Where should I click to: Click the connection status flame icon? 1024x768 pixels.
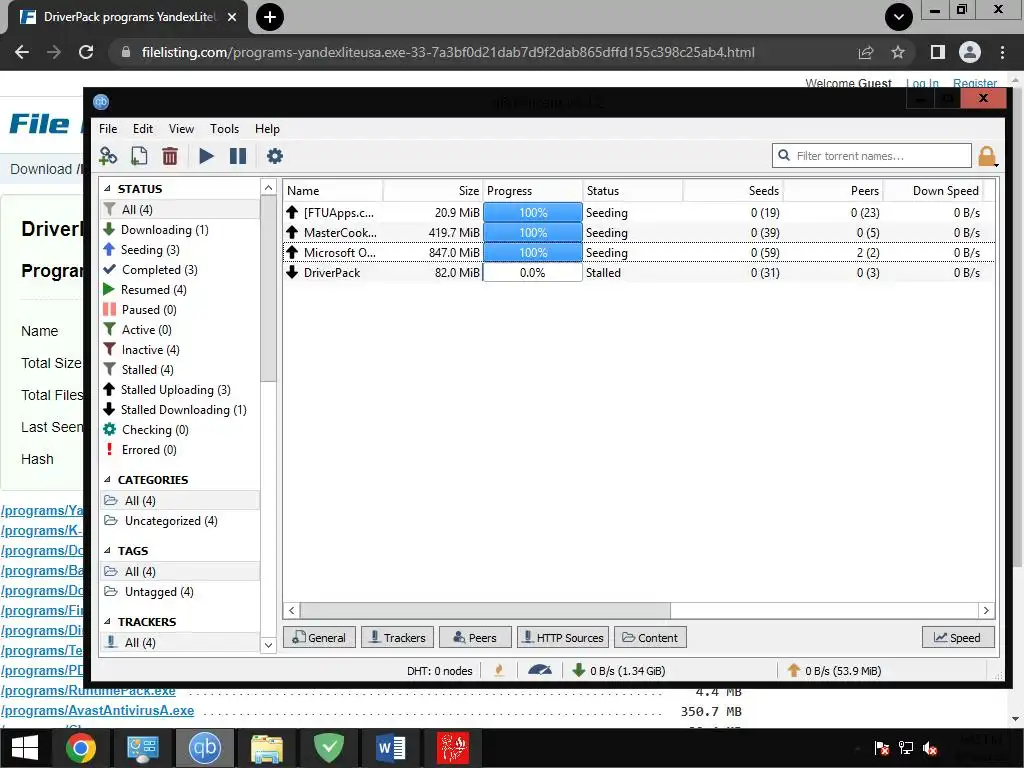coord(499,670)
